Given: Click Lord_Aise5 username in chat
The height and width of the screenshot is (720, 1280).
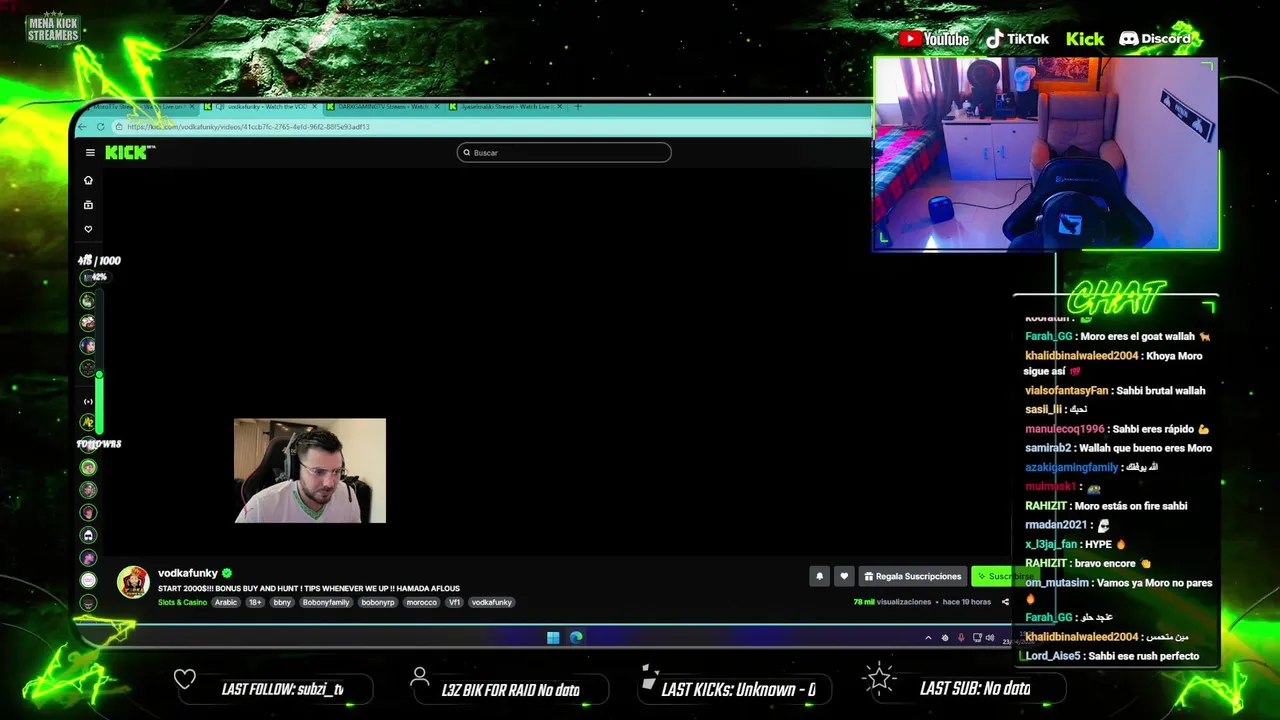Looking at the screenshot, I should tap(1052, 656).
